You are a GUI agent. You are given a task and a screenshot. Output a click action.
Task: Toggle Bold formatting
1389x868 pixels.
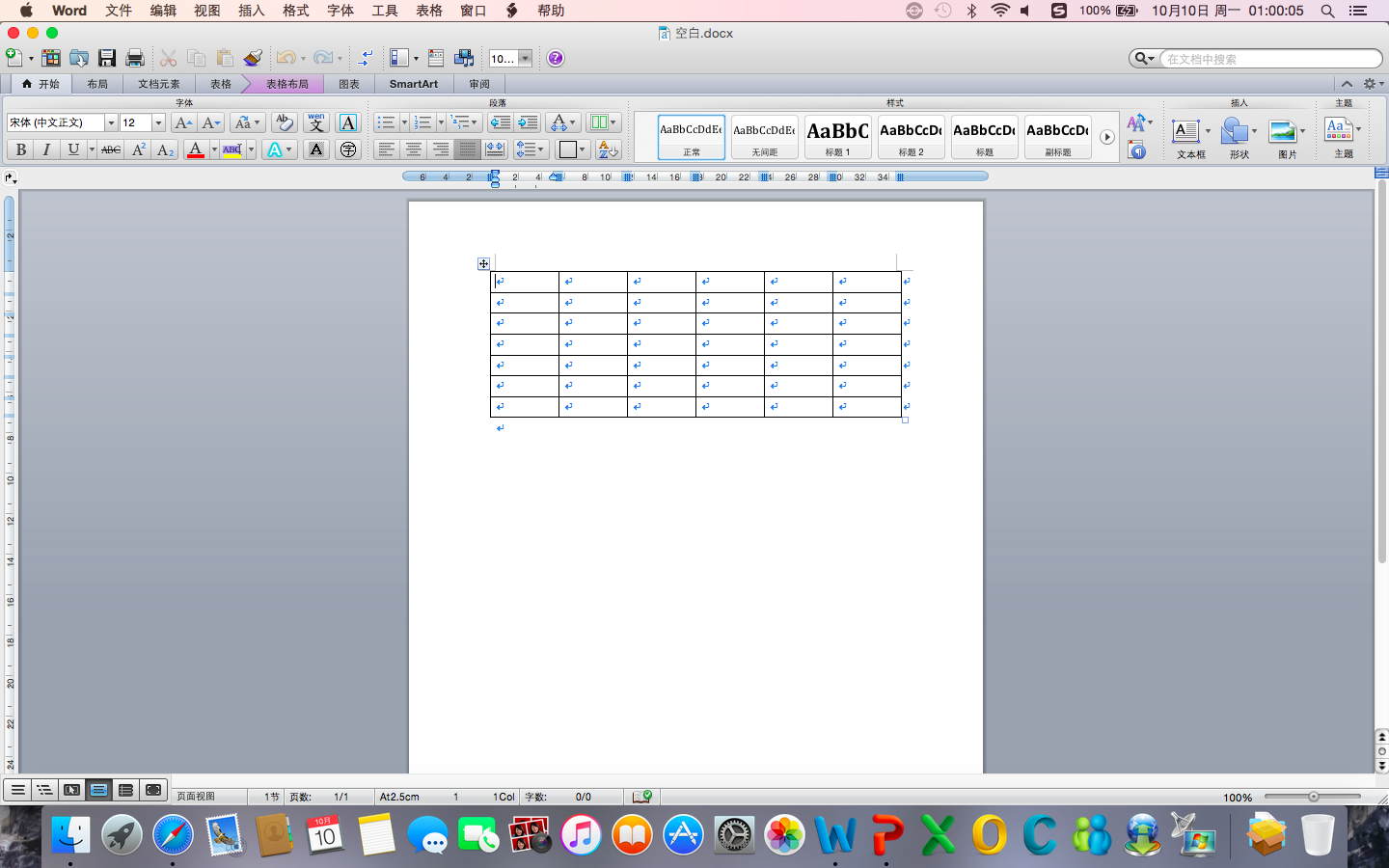pos(20,149)
